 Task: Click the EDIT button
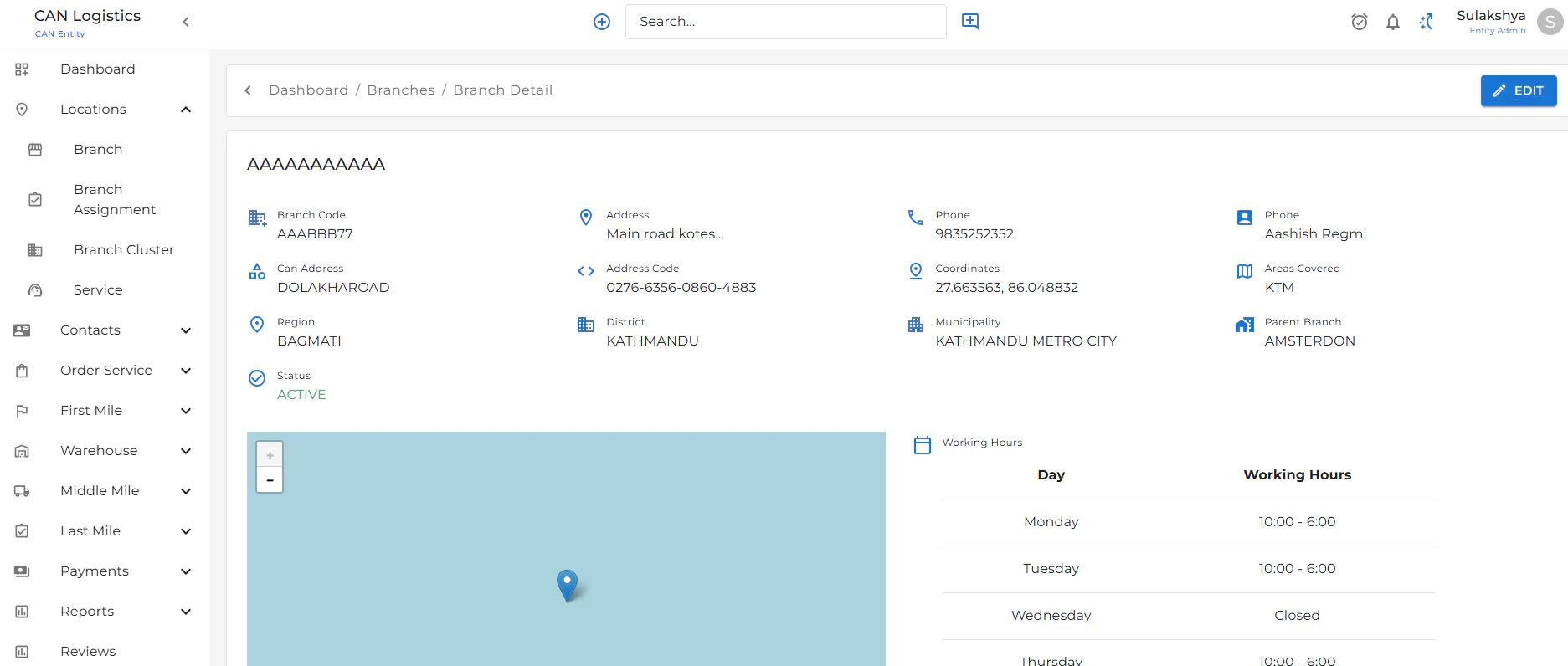pos(1519,90)
